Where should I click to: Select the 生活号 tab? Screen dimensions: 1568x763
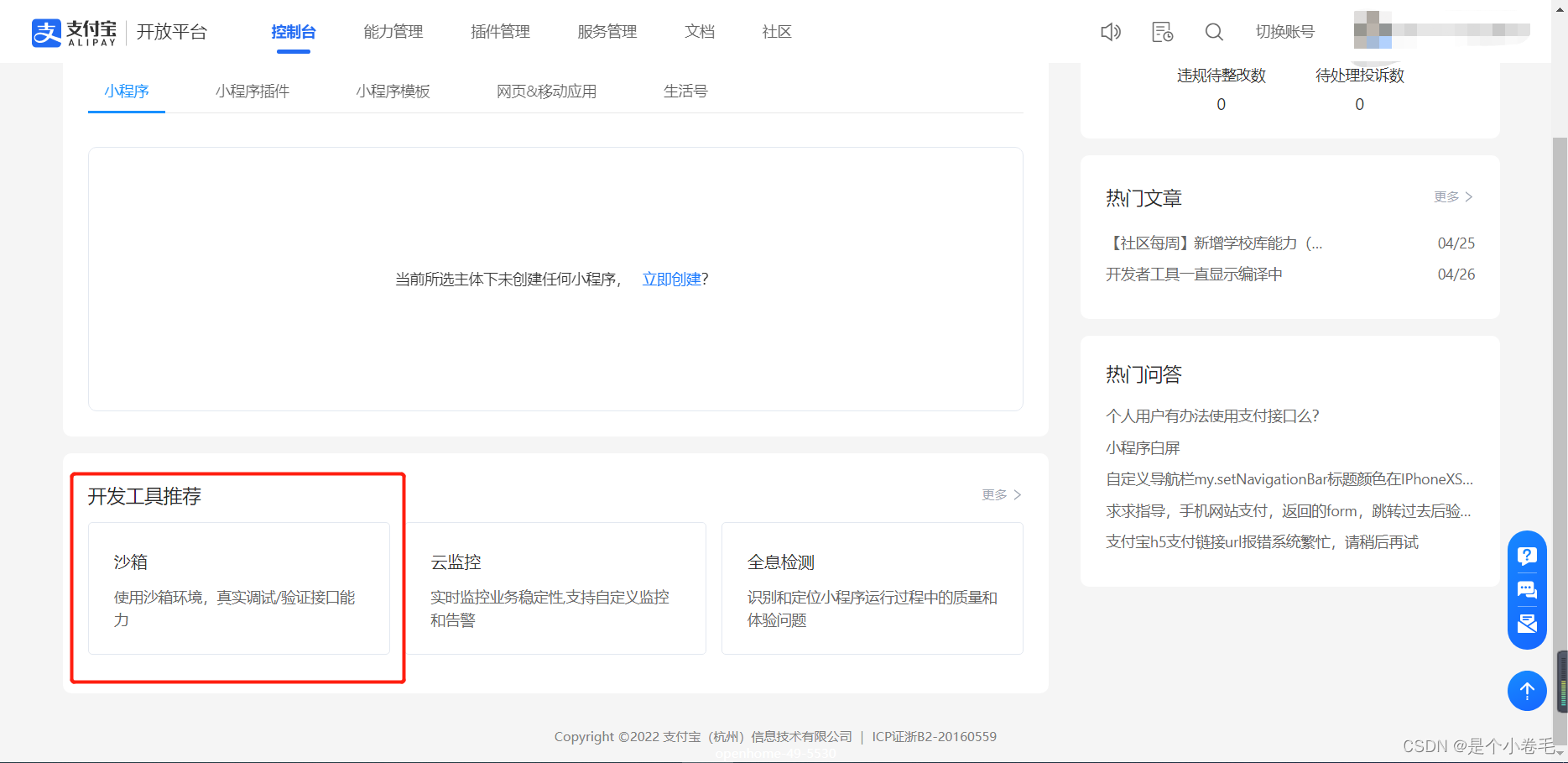685,91
